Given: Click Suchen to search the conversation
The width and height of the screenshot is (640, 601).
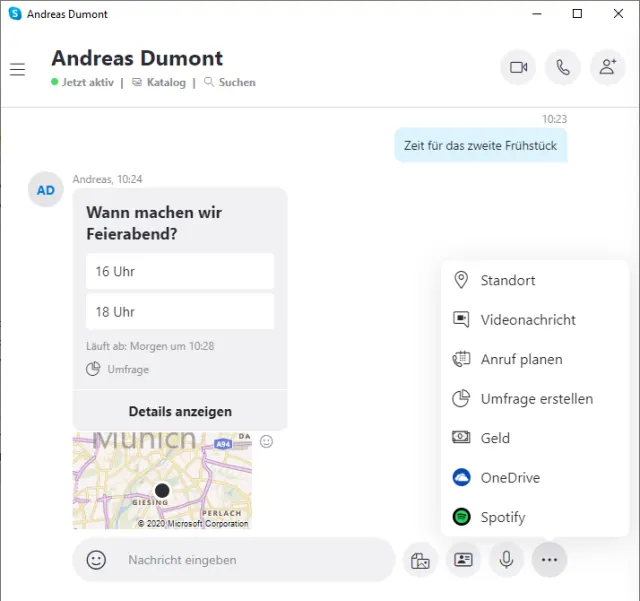Looking at the screenshot, I should click(236, 82).
